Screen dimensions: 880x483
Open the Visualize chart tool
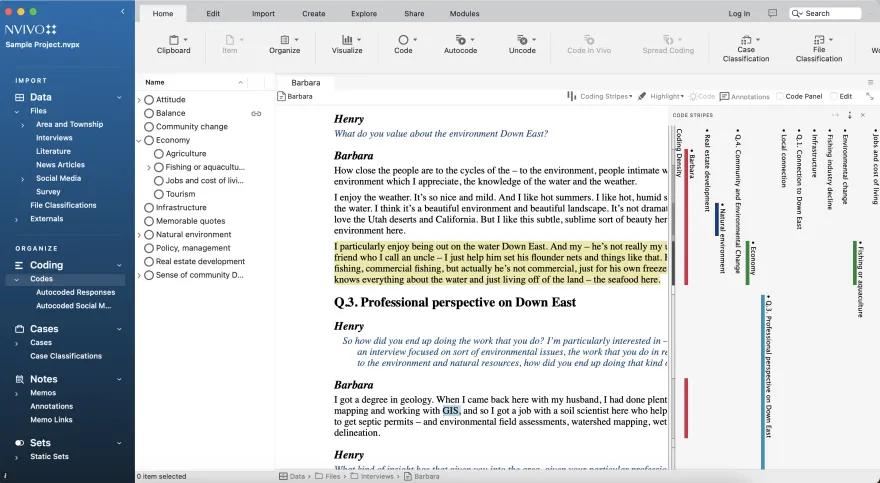coord(347,44)
